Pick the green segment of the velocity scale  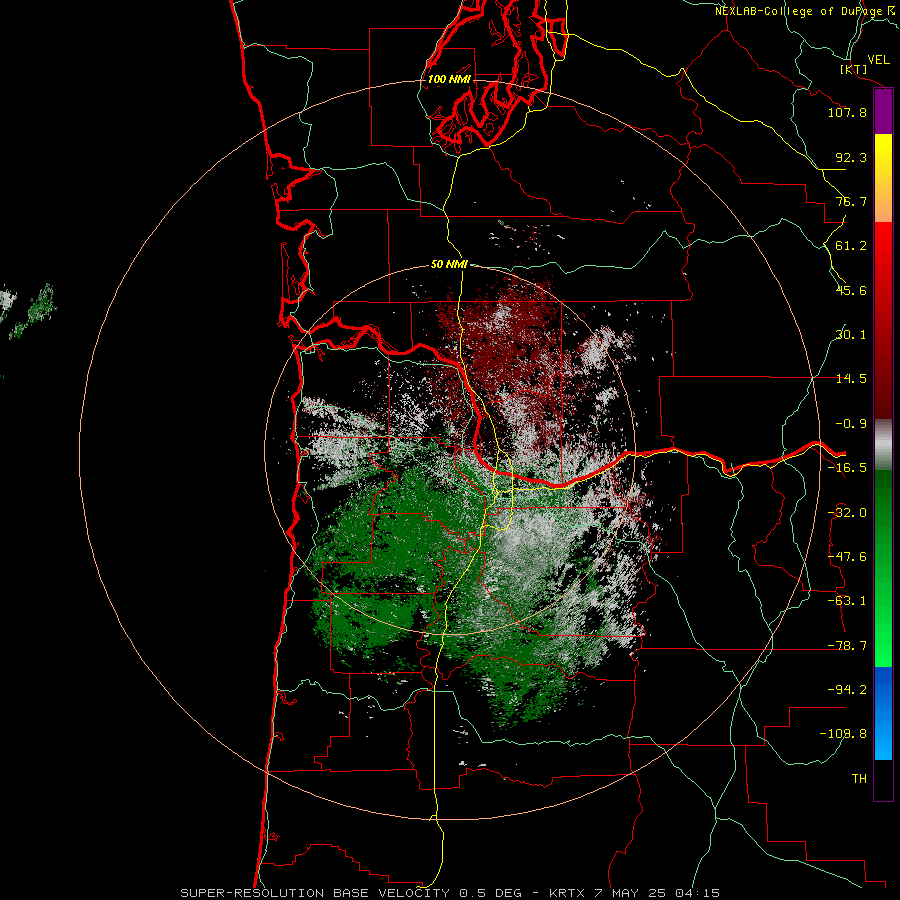click(x=883, y=568)
